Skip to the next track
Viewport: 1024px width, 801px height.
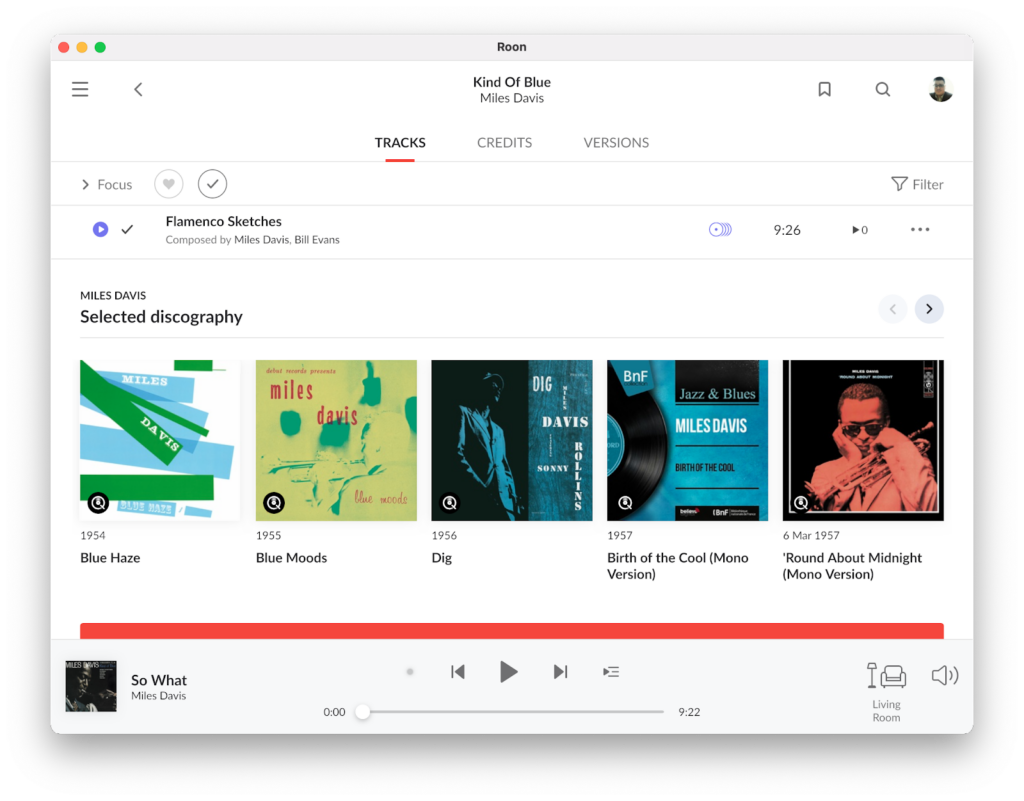[x=560, y=672]
